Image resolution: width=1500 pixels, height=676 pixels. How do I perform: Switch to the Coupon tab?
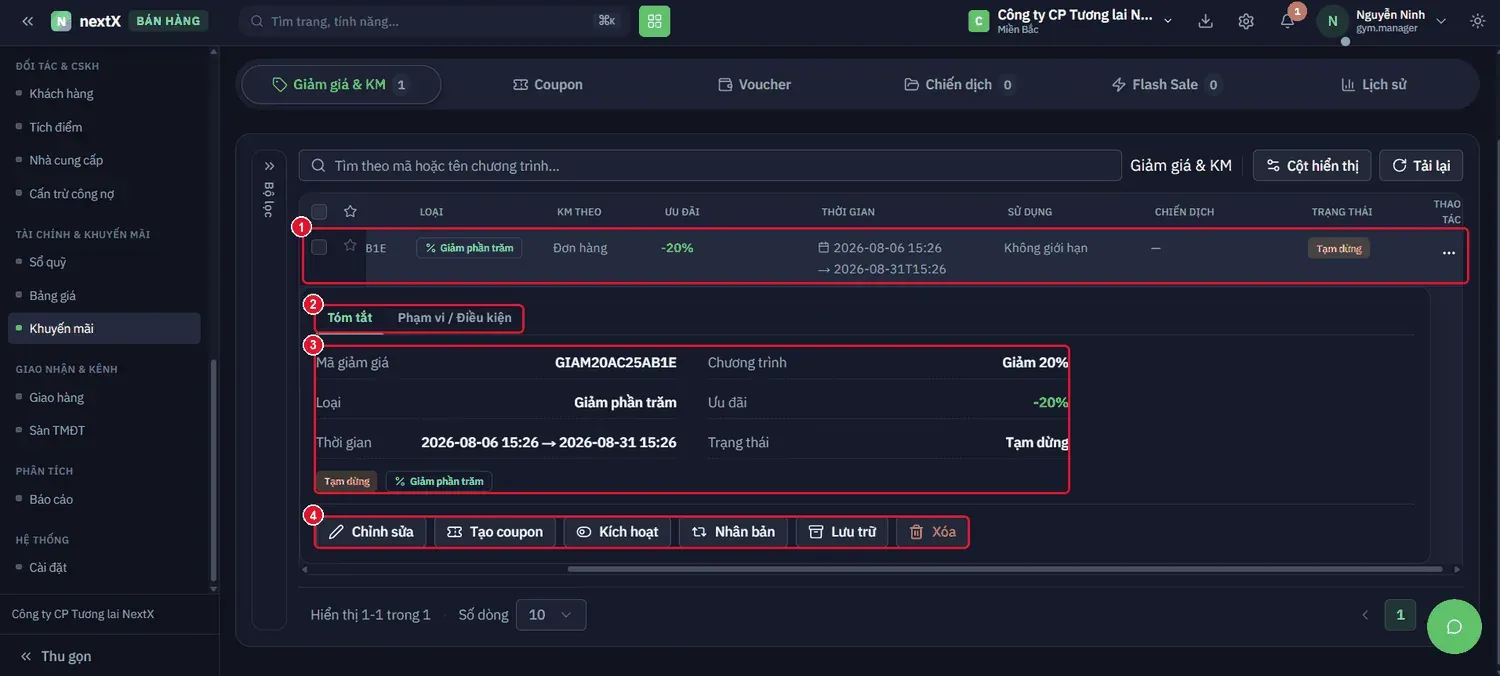[548, 85]
